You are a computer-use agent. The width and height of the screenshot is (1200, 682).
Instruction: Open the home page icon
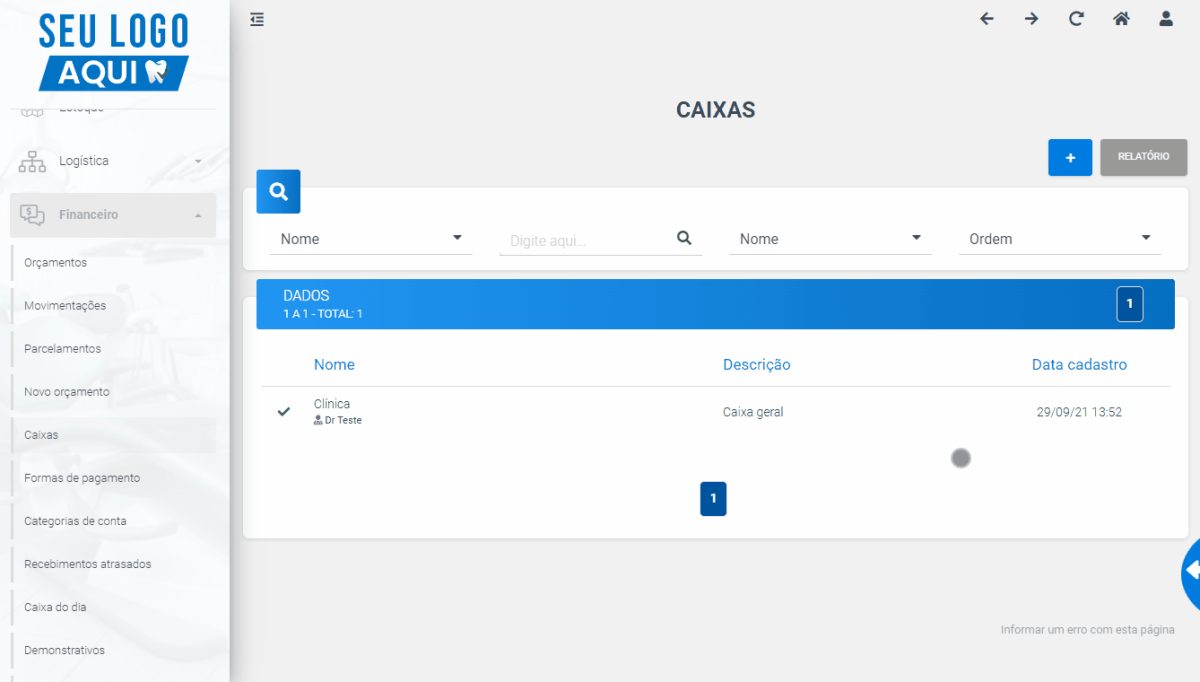pos(1121,19)
